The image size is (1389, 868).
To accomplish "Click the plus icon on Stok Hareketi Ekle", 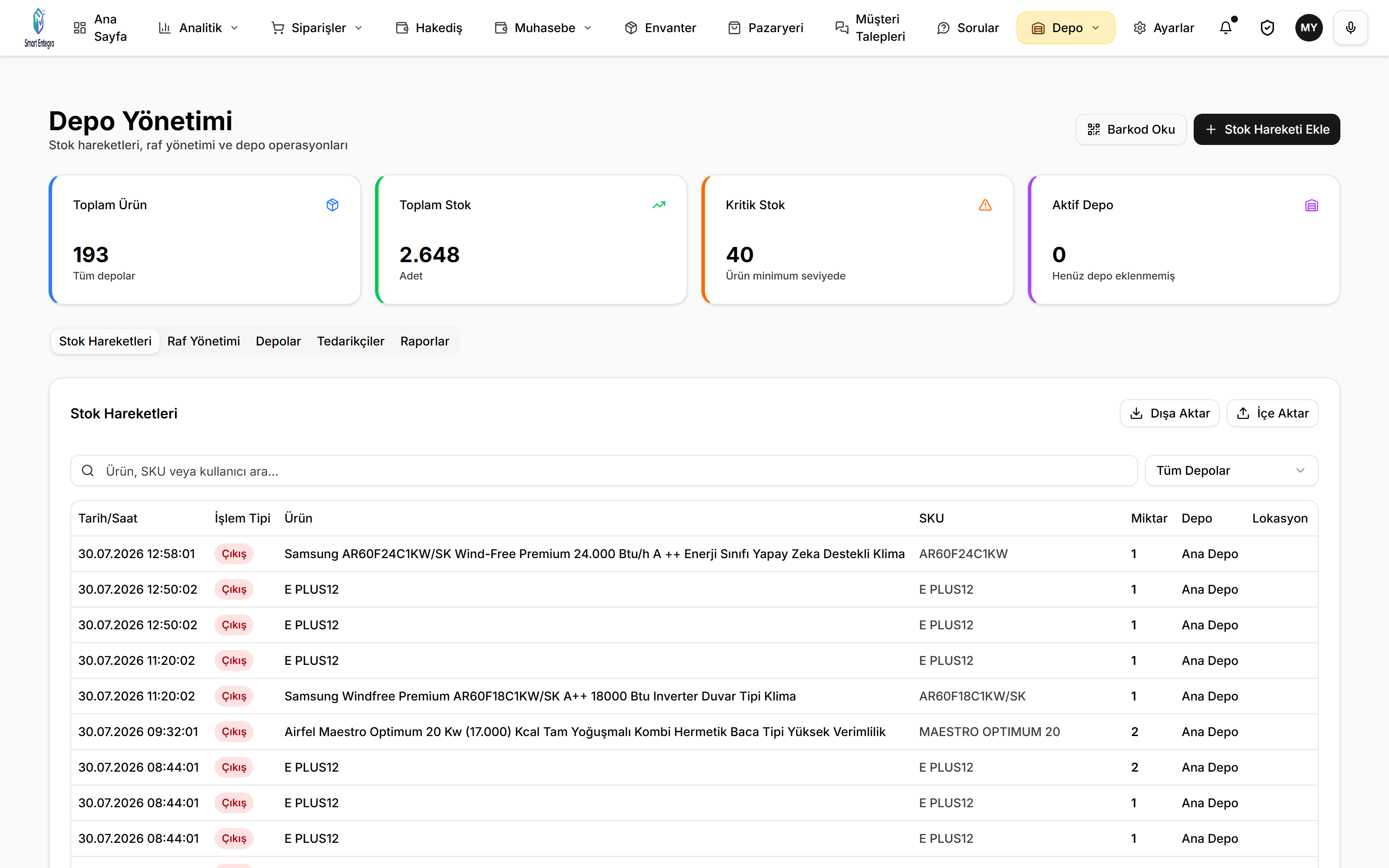I will tap(1211, 129).
